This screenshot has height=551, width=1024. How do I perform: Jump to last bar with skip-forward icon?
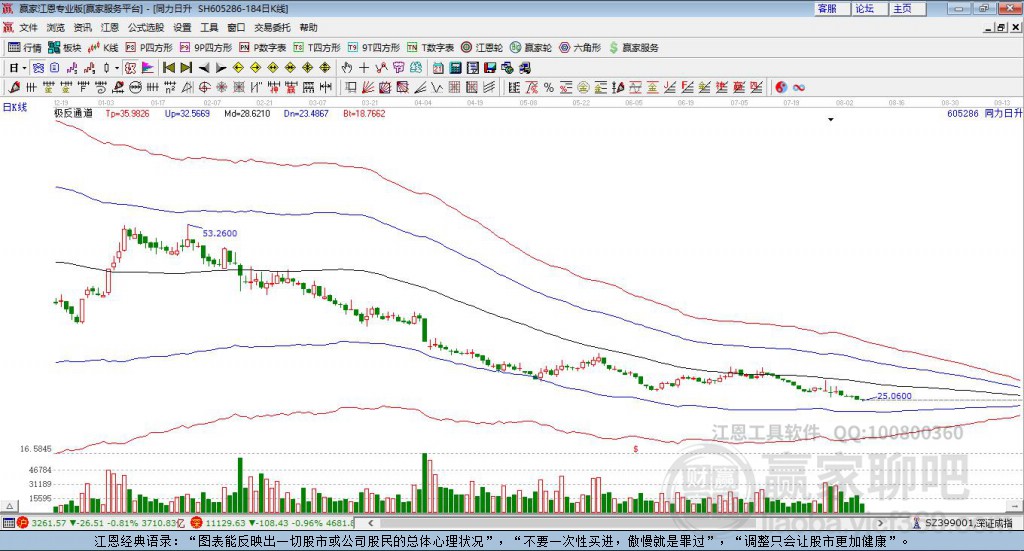tap(186, 68)
